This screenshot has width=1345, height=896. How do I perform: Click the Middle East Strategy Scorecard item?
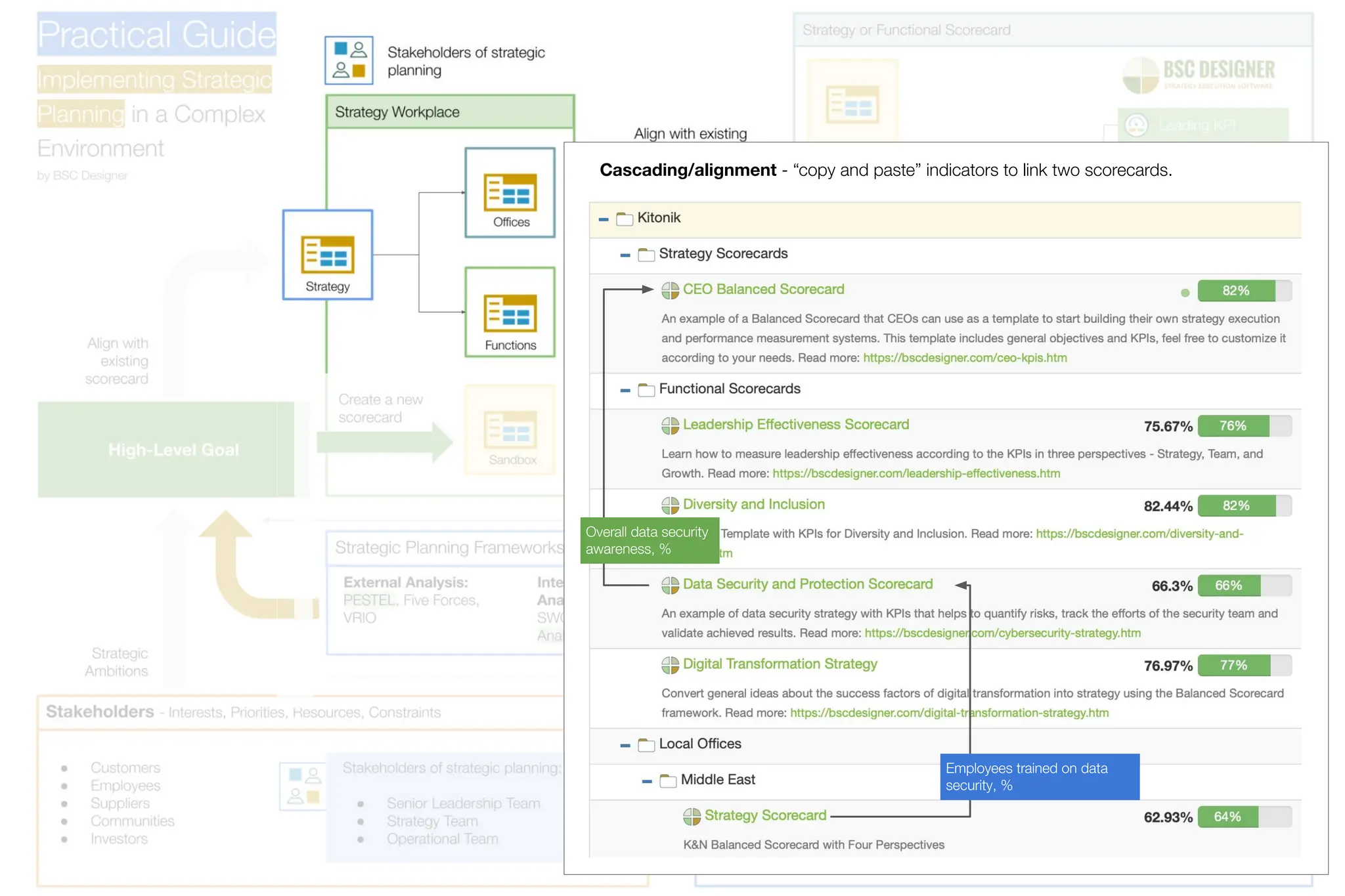764,815
